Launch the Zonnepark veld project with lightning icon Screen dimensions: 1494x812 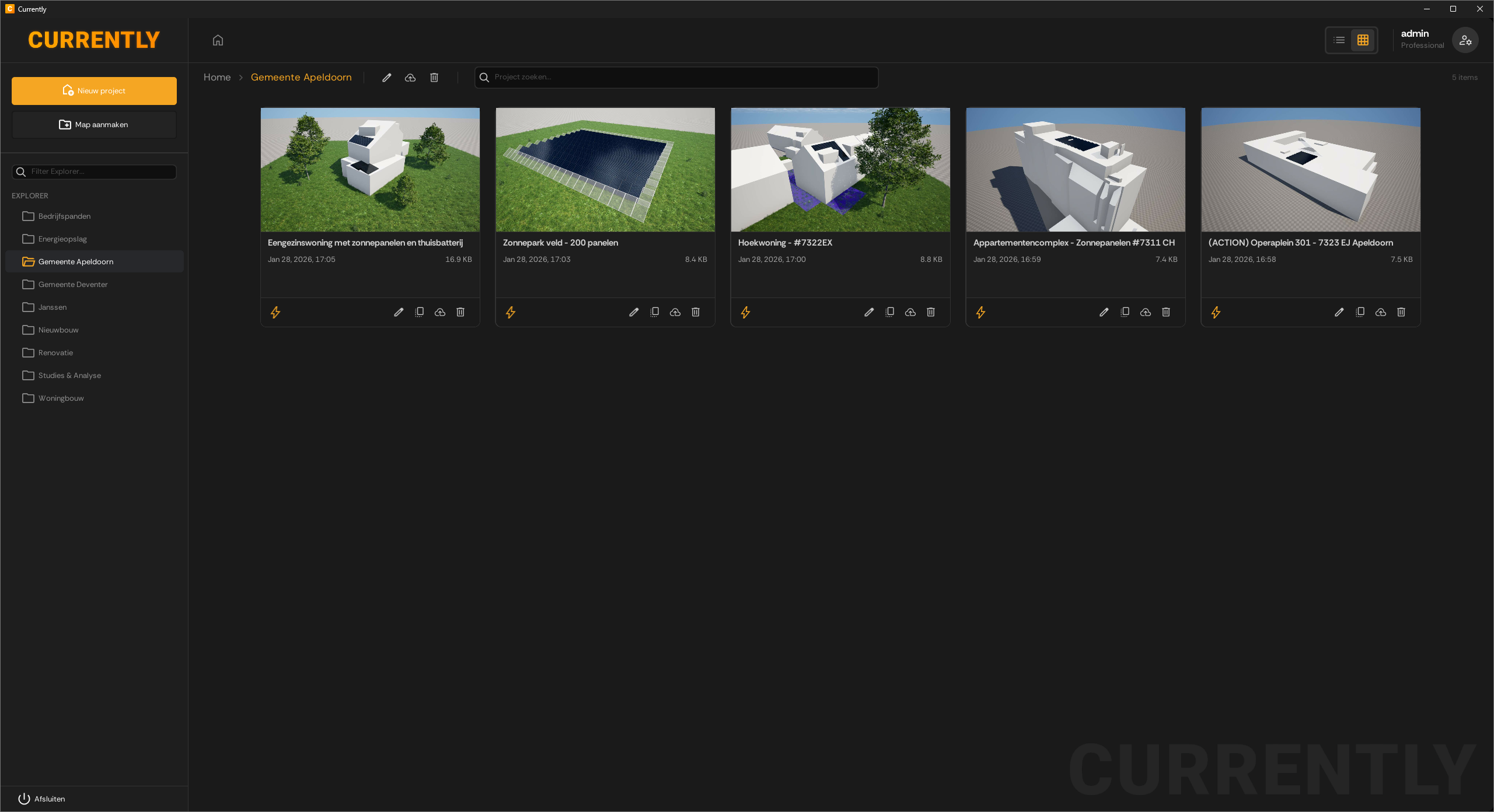(x=510, y=312)
